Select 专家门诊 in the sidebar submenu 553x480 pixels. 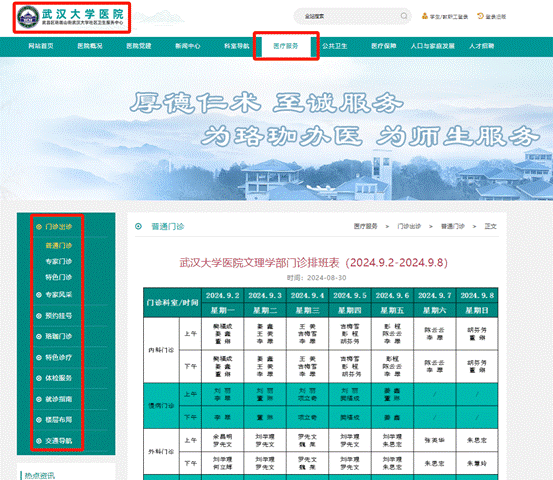(x=59, y=261)
